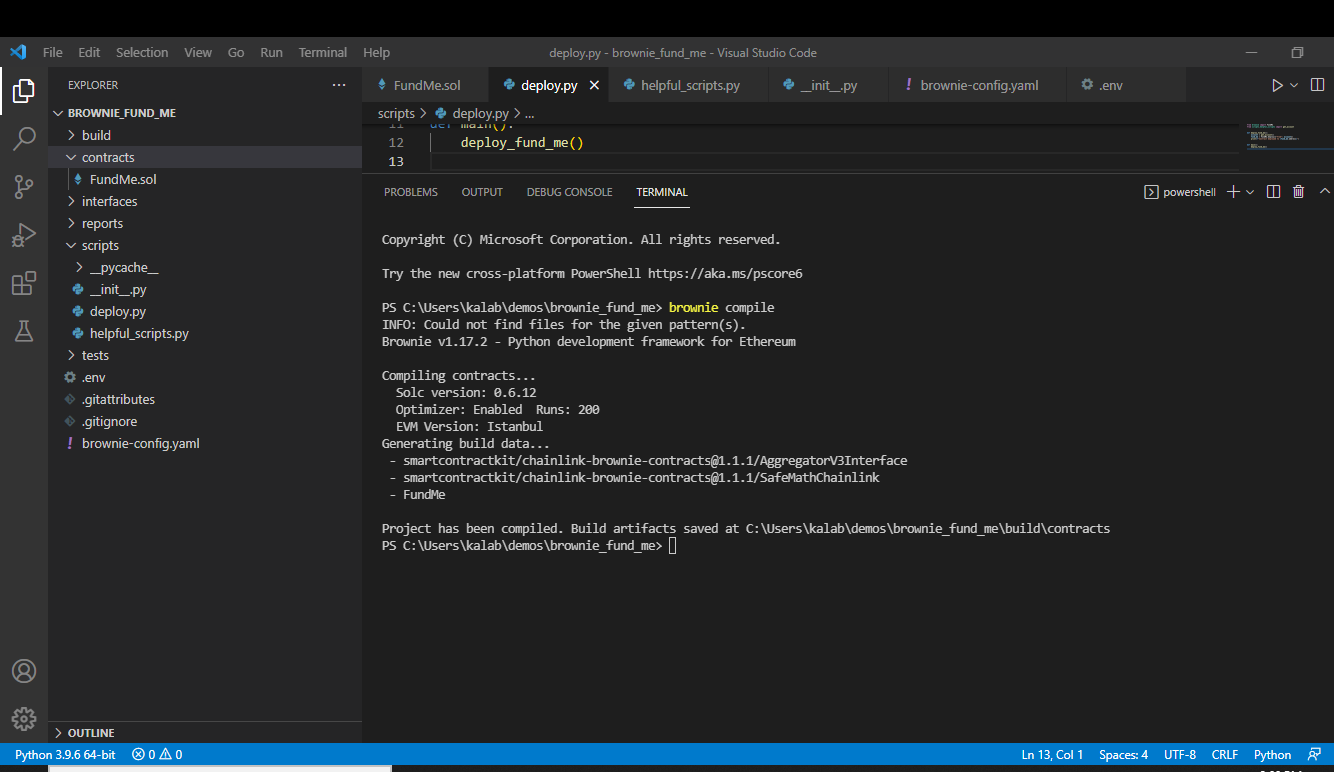Open the Manage settings gear
Screen dimensions: 1334x772
(x=24, y=718)
